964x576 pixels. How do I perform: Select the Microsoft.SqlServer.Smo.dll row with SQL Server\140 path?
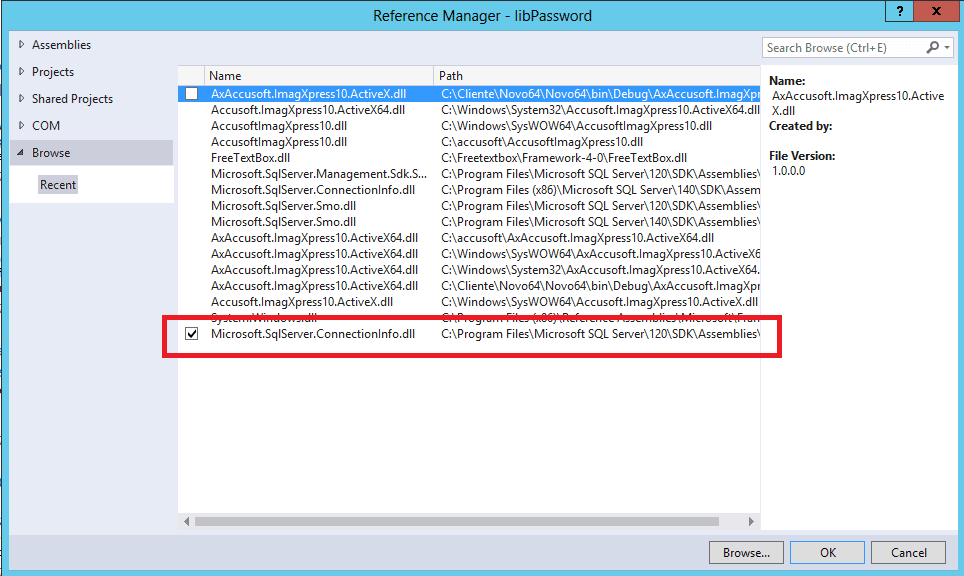click(x=469, y=222)
